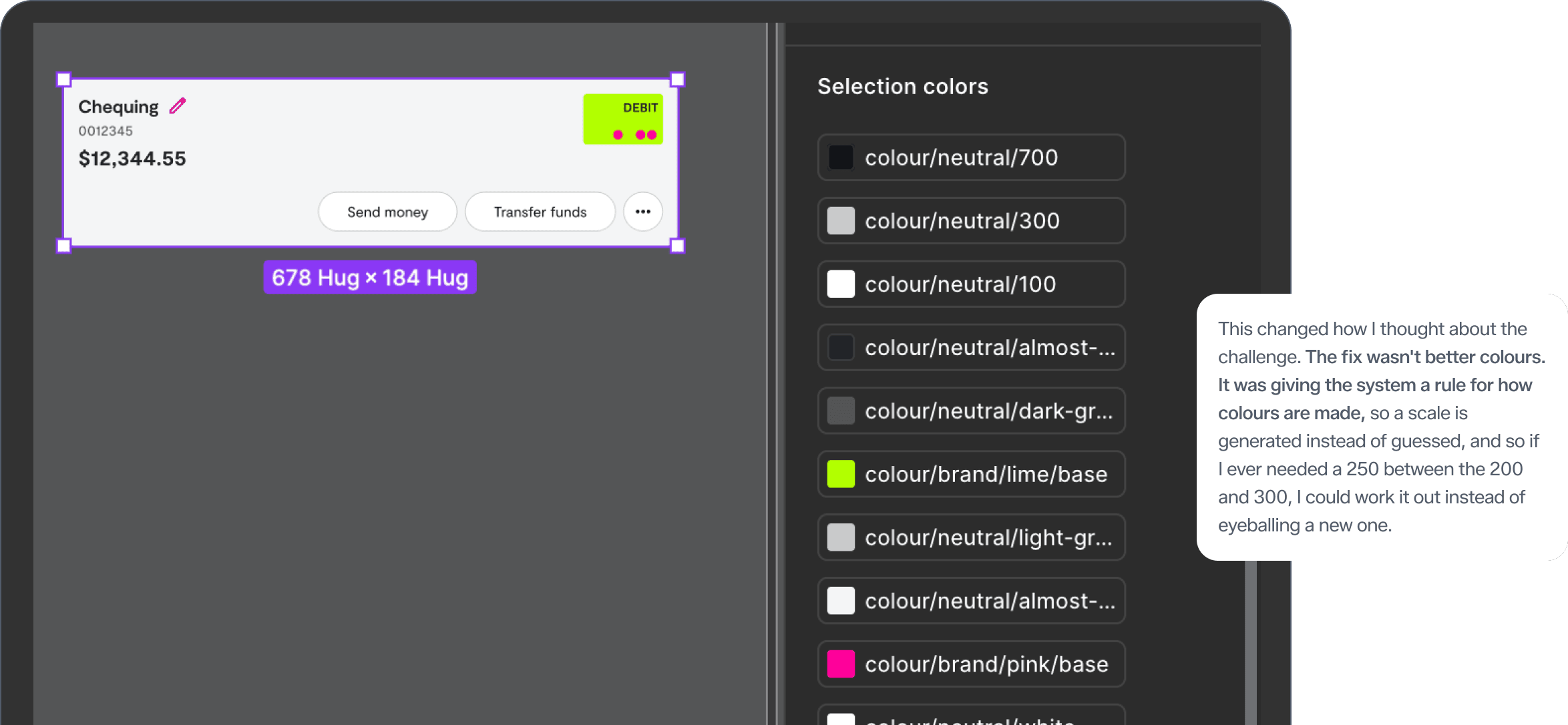Click the balance $12,344.55

point(132,159)
